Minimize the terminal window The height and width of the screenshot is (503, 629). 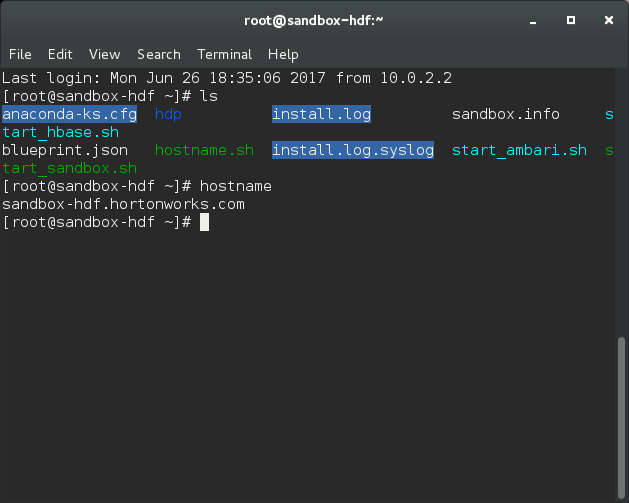[533, 20]
